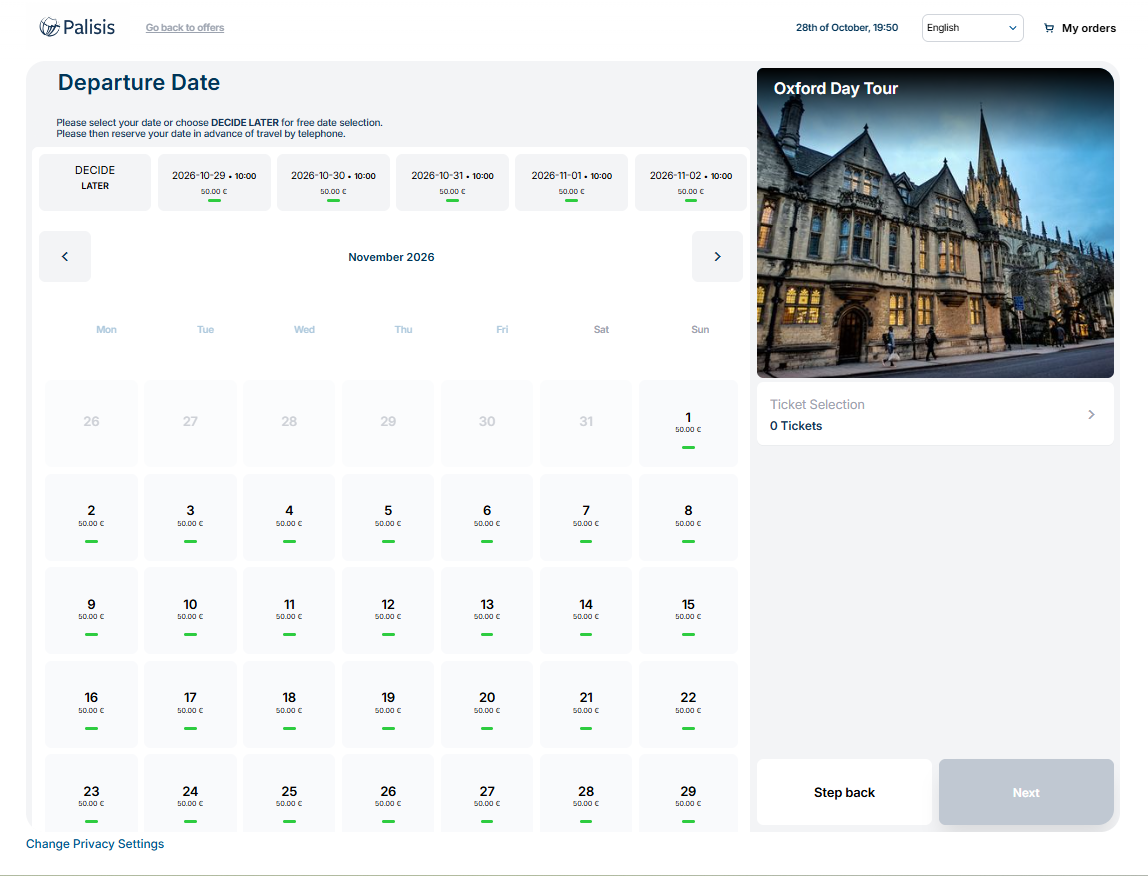
Task: Select November 20 in the calendar
Action: click(x=487, y=705)
